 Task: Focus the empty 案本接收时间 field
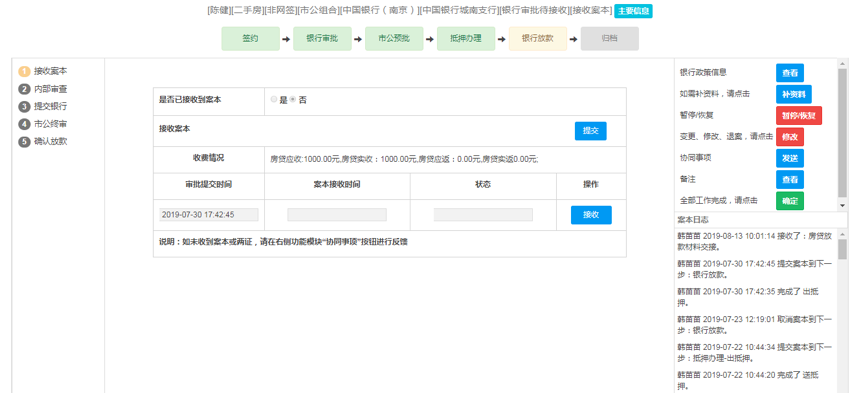337,215
